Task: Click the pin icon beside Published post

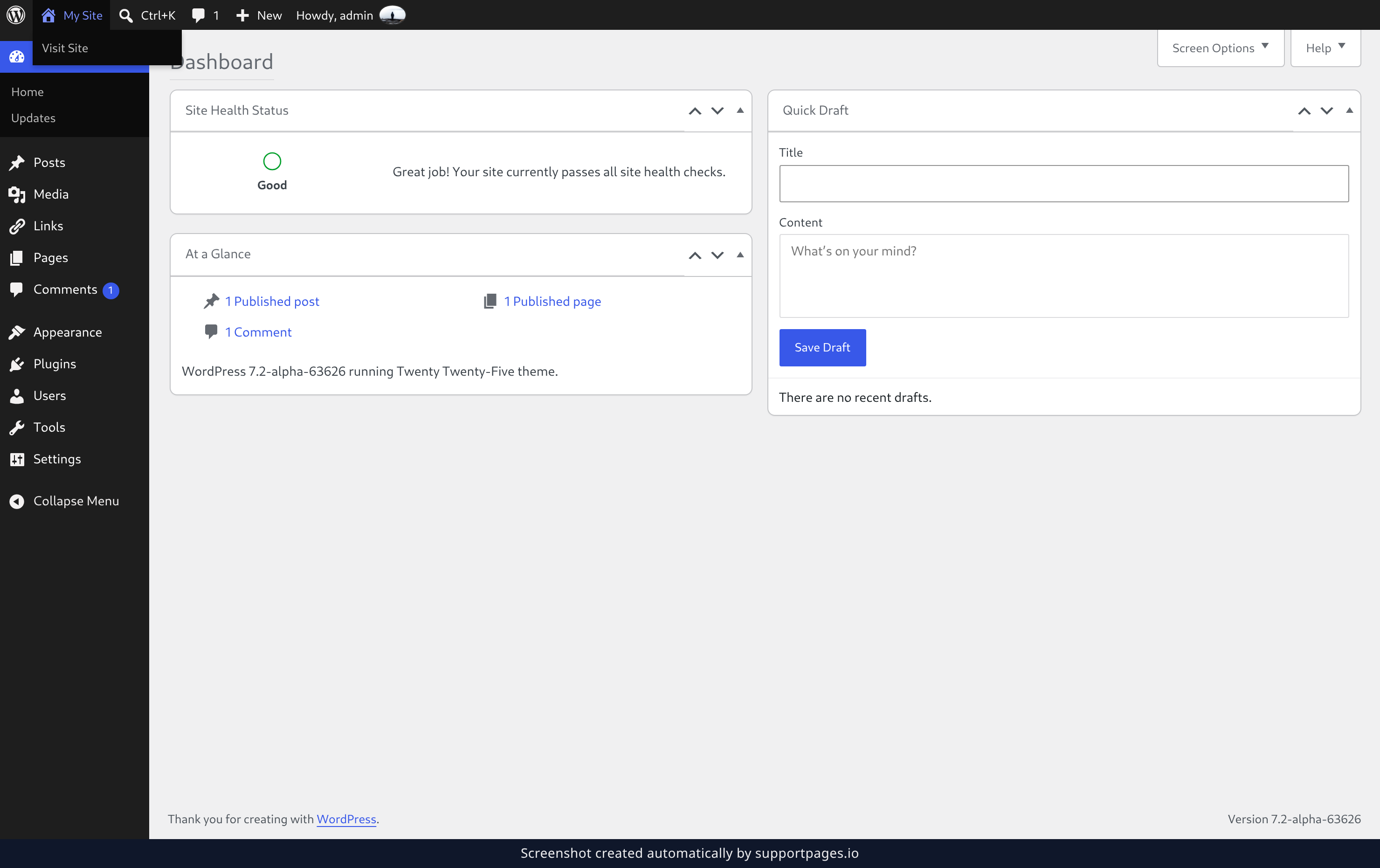Action: tap(212, 301)
